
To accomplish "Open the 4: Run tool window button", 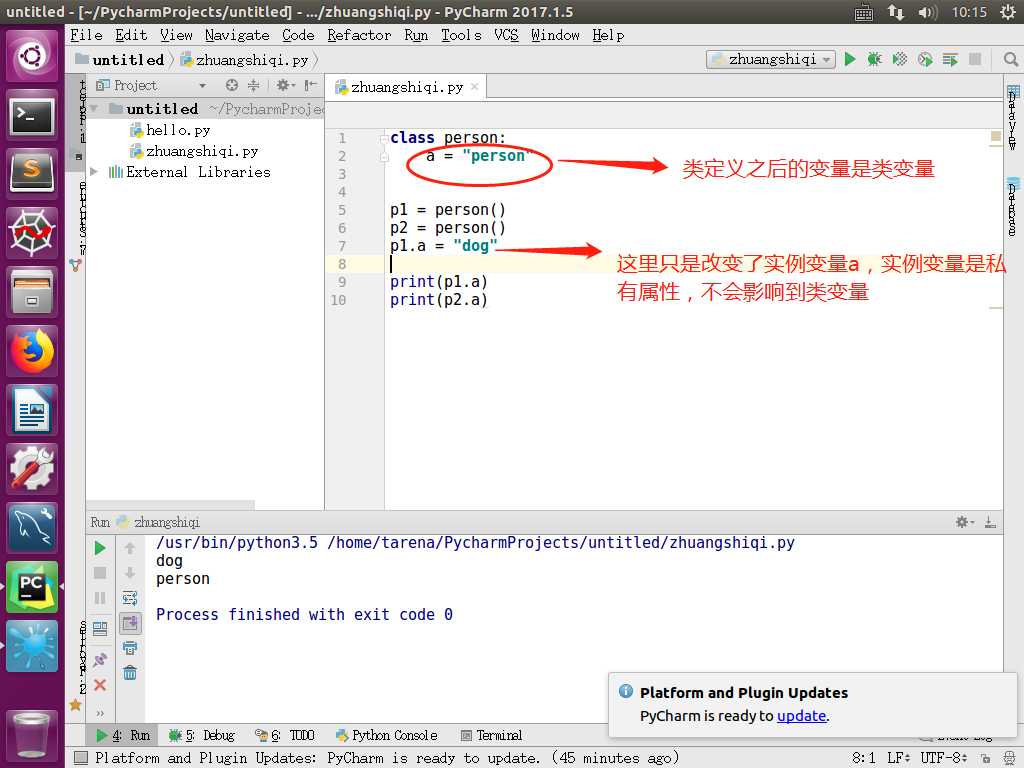I will point(123,735).
